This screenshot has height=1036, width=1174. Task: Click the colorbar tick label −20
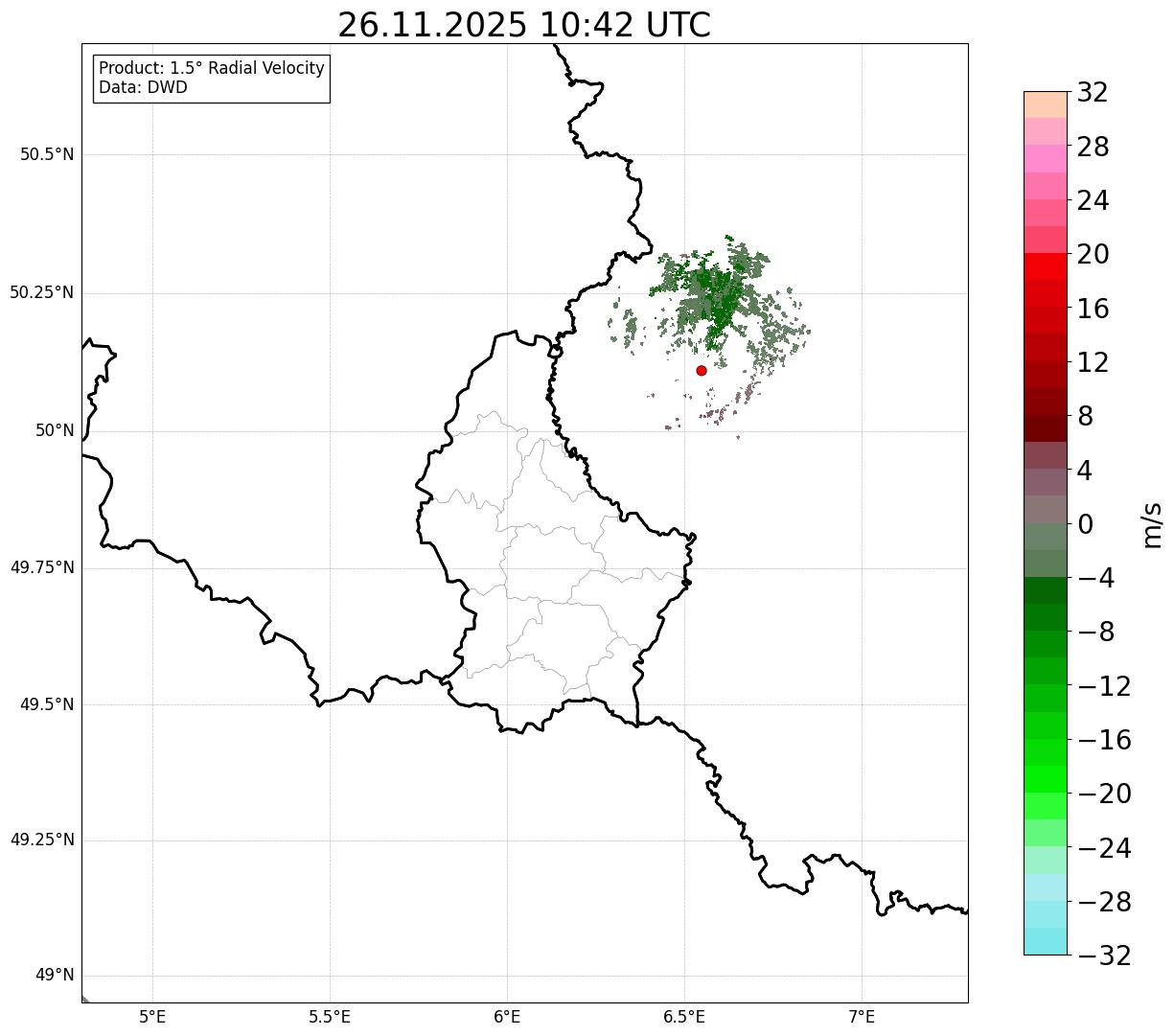click(1104, 794)
